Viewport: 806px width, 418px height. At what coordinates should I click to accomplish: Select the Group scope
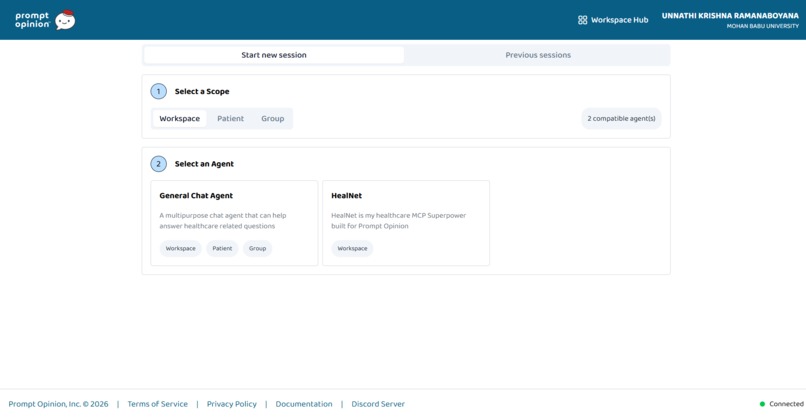pos(272,118)
